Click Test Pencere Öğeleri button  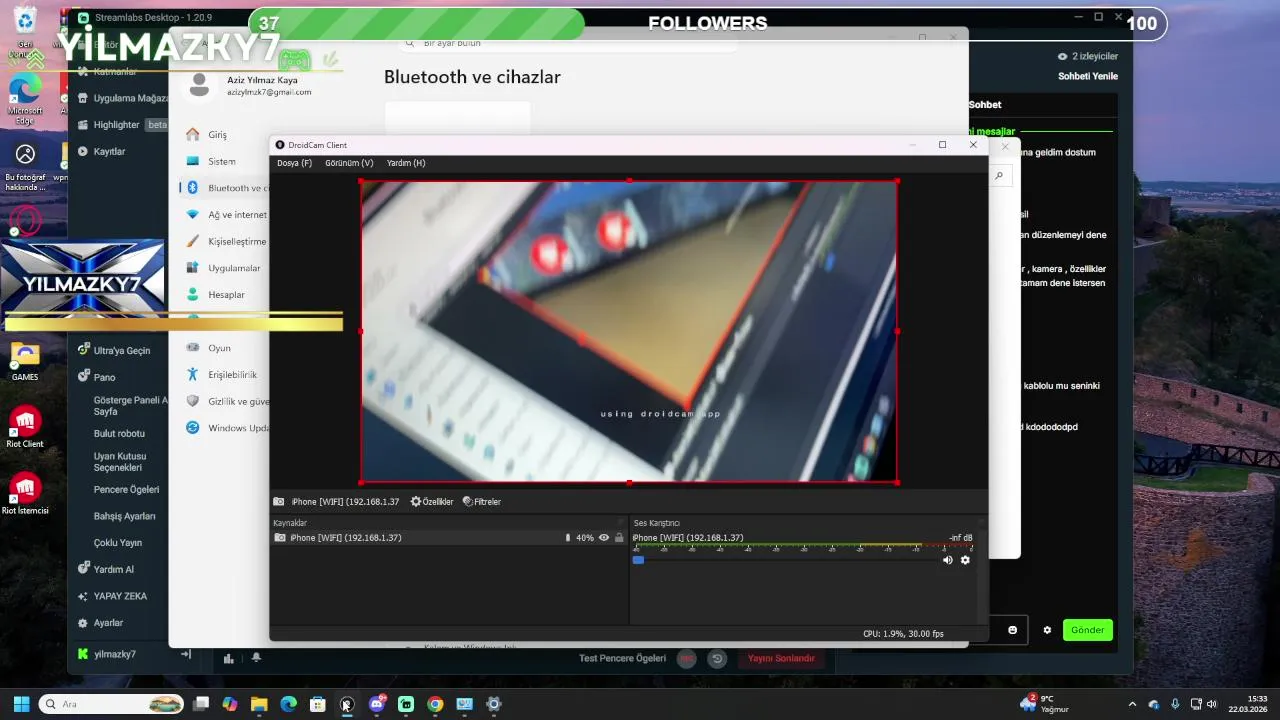[x=622, y=659]
